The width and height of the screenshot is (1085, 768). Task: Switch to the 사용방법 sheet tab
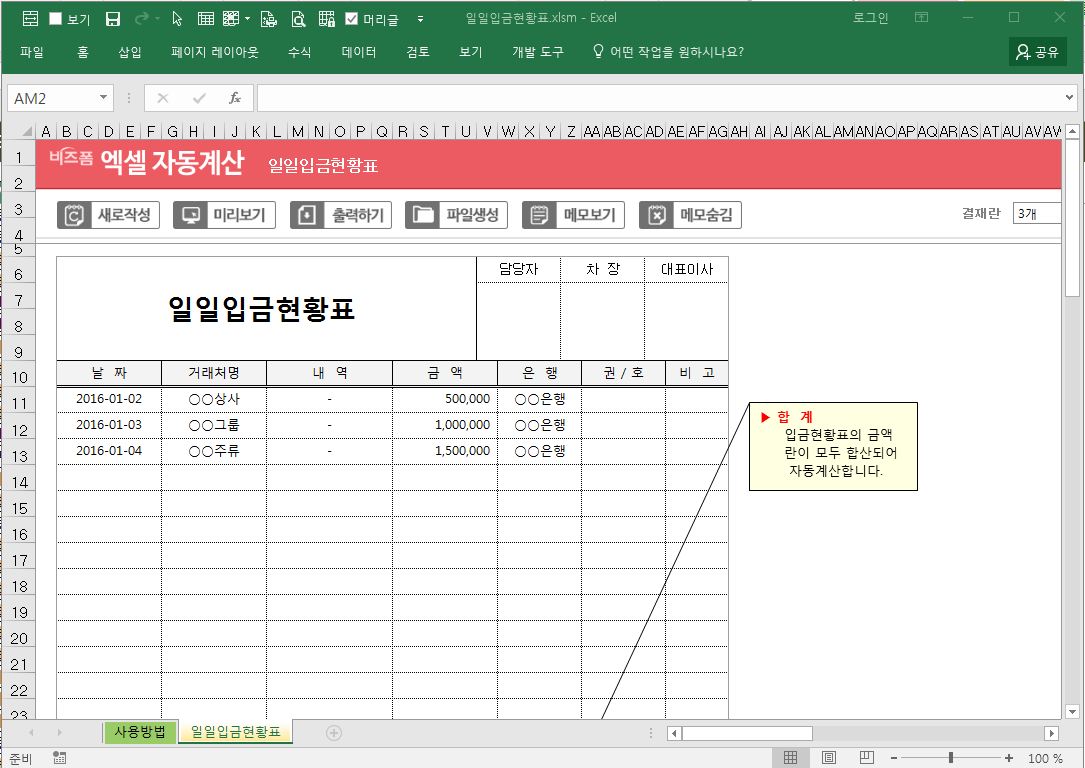pos(140,732)
